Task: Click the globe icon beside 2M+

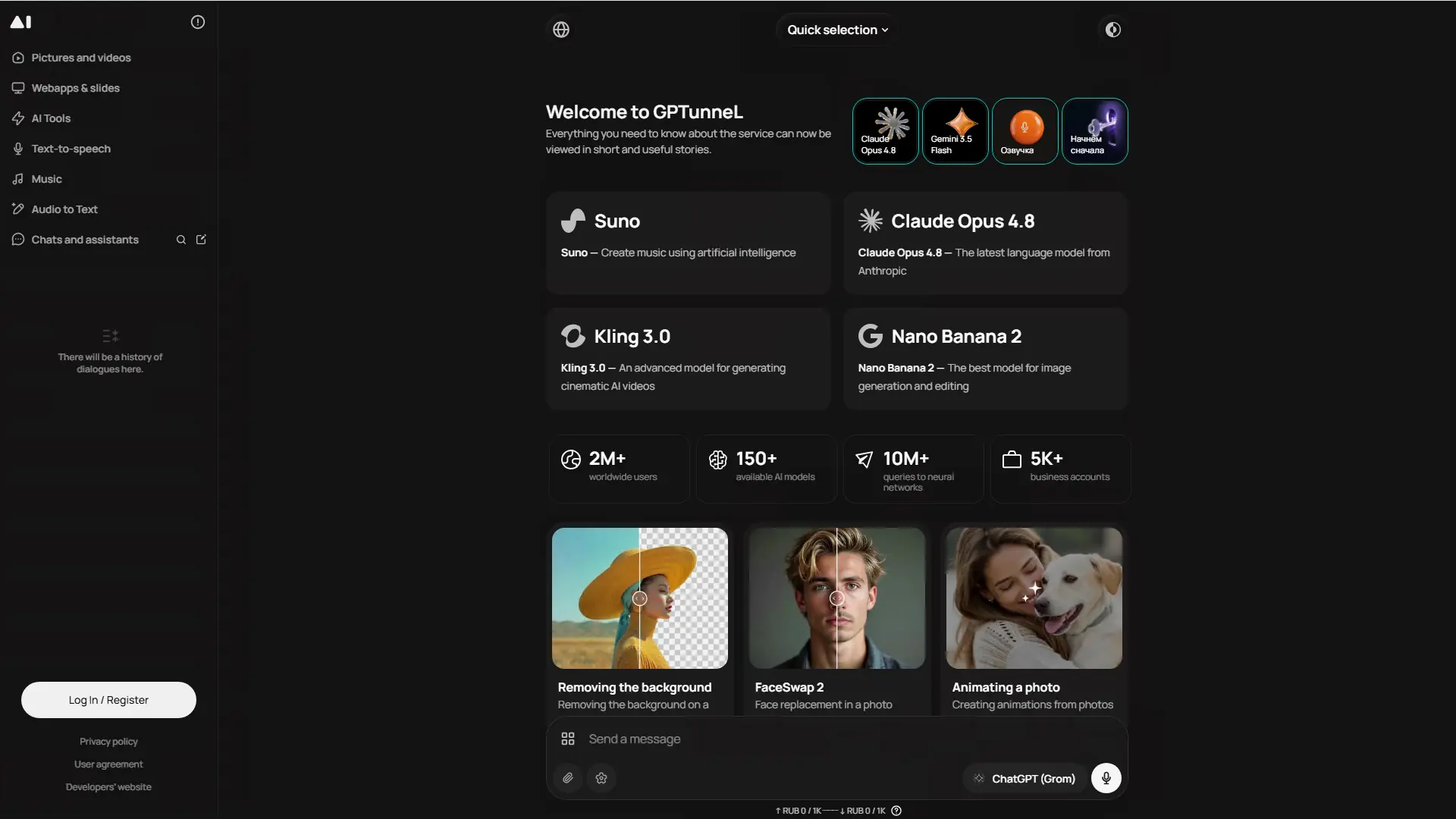Action: coord(570,460)
